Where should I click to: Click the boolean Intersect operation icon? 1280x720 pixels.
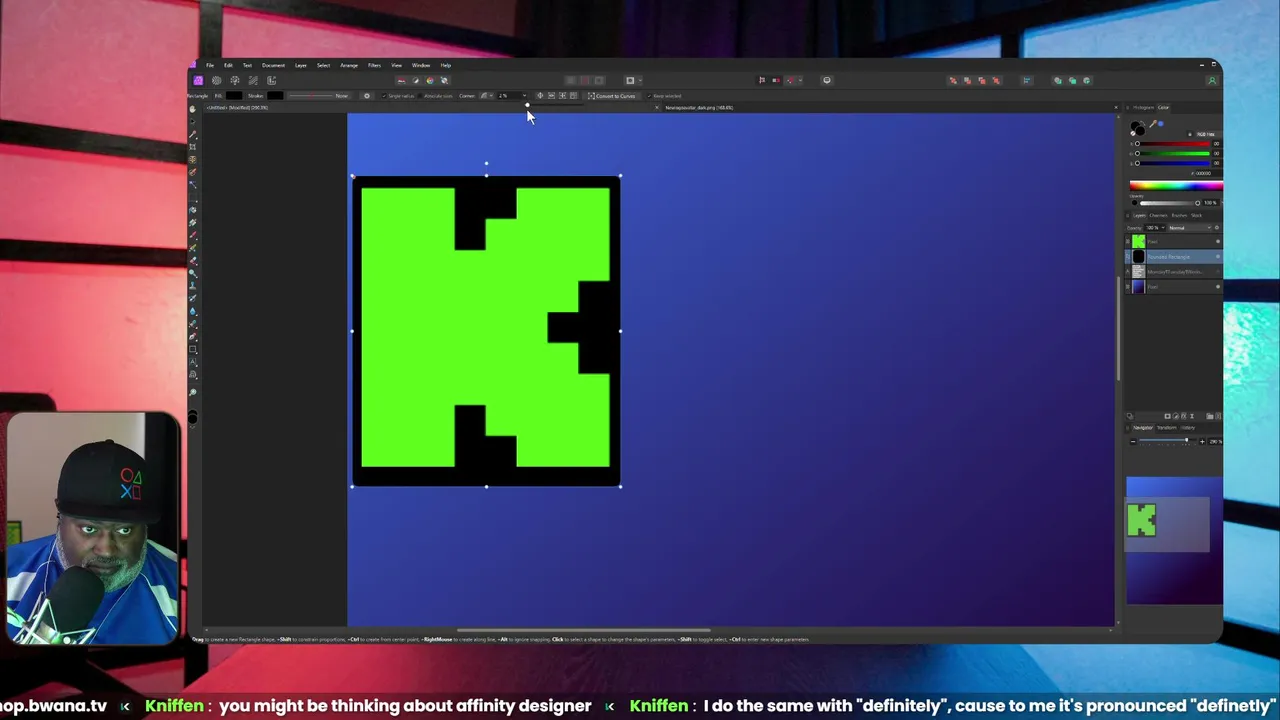click(x=1087, y=80)
